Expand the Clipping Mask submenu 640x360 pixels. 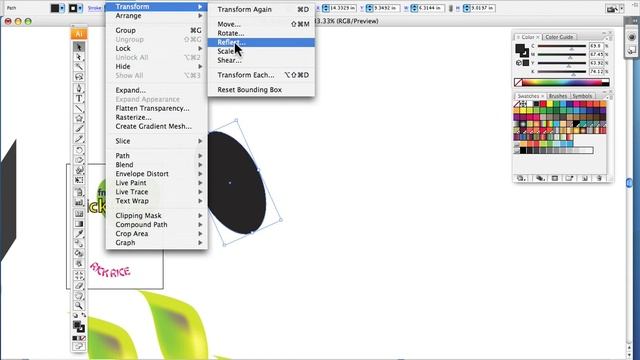(157, 216)
